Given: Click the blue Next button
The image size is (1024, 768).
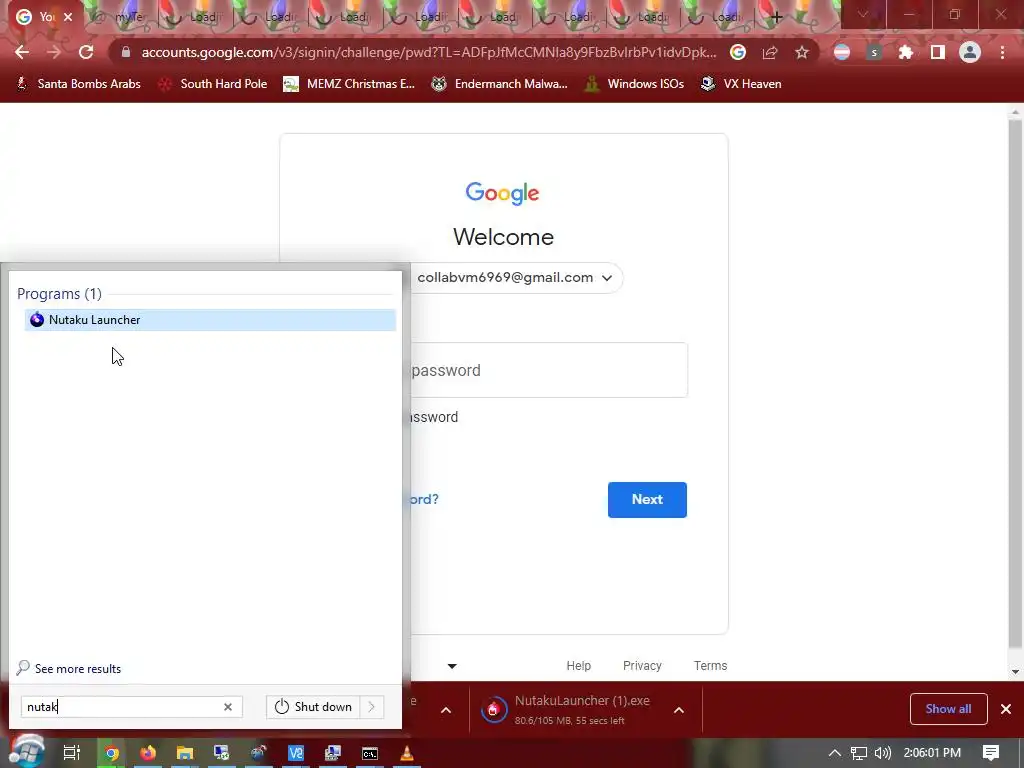Looking at the screenshot, I should pyautogui.click(x=647, y=500).
